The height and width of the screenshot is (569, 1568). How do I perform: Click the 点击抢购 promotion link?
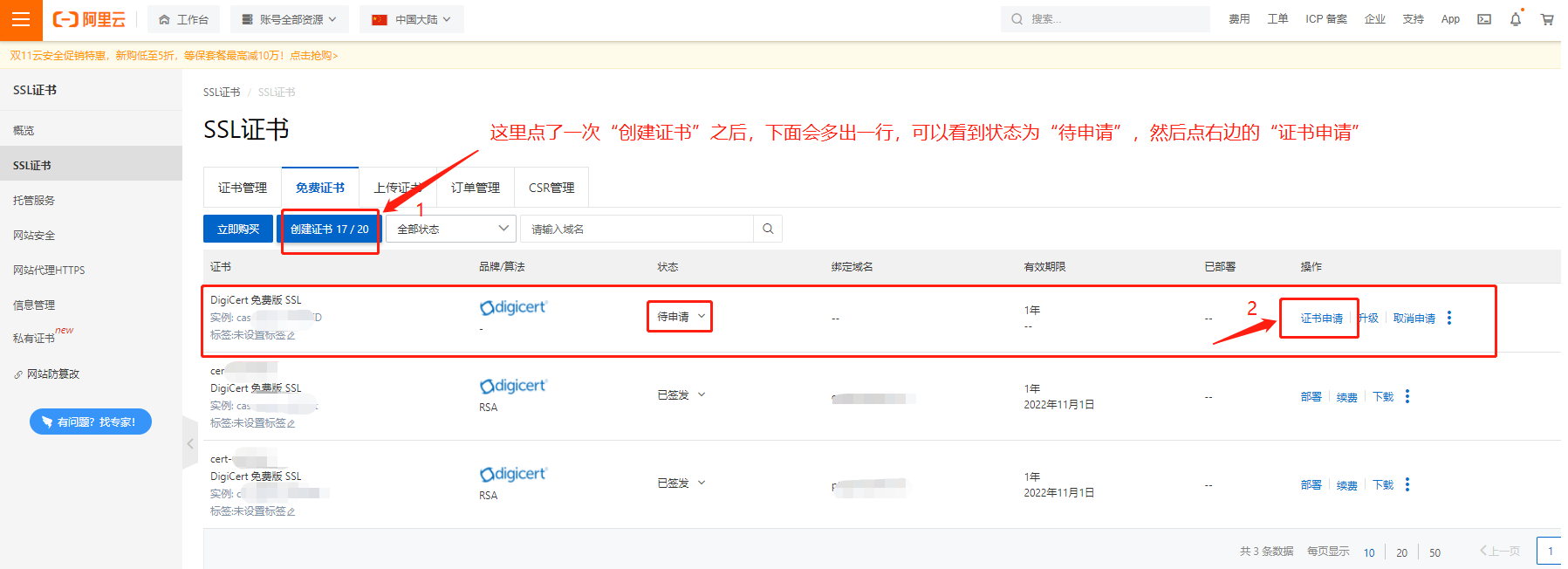pyautogui.click(x=313, y=56)
